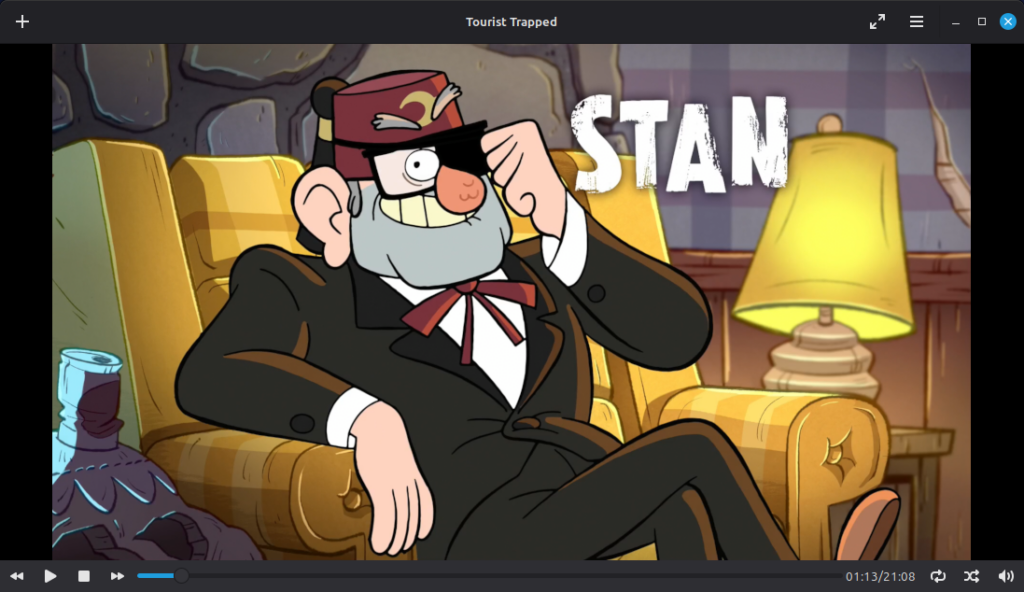Toggle repeat/loop mode
1024x592 pixels.
pyautogui.click(x=938, y=576)
